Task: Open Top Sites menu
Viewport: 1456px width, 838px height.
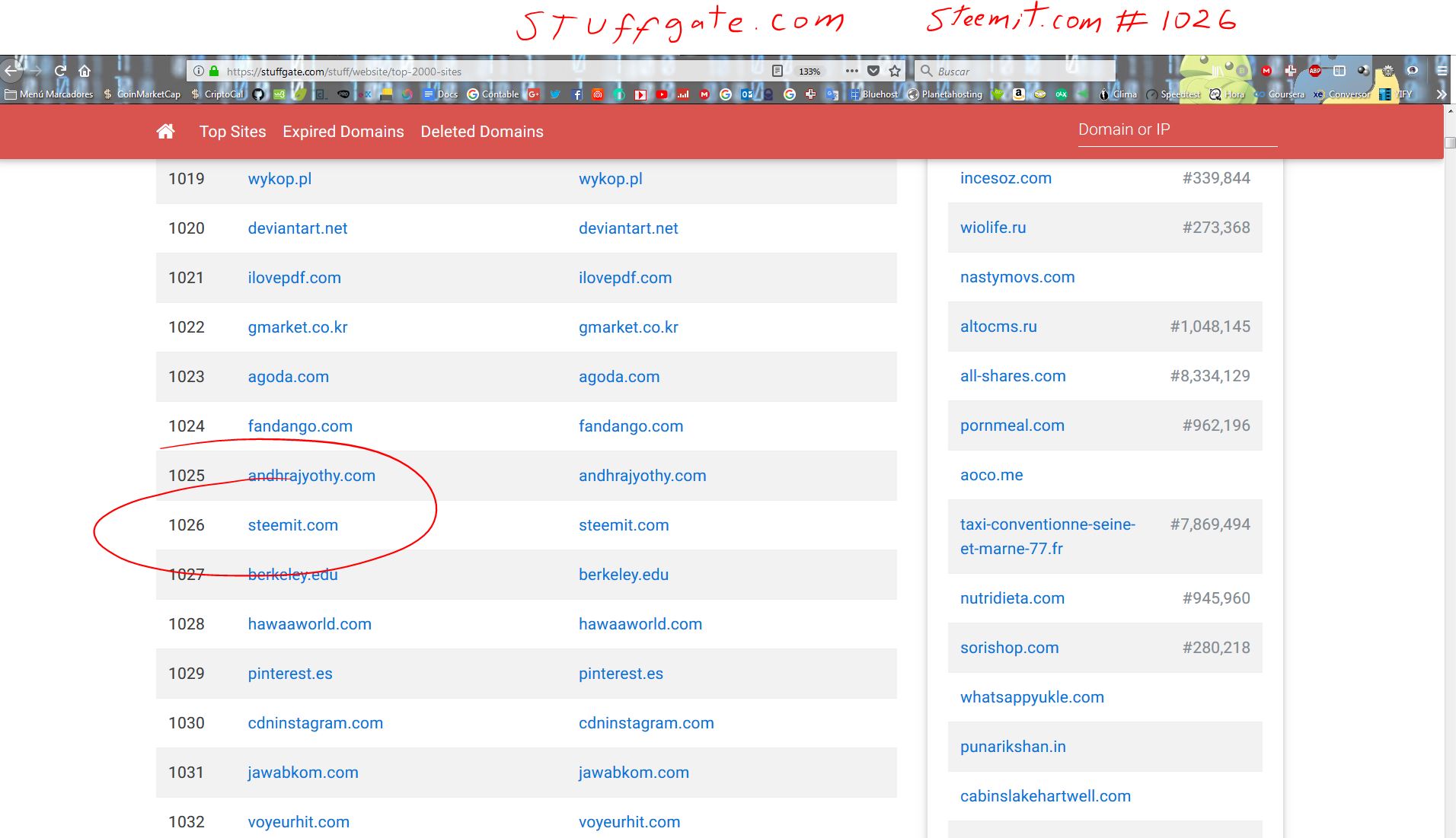Action: pos(232,132)
